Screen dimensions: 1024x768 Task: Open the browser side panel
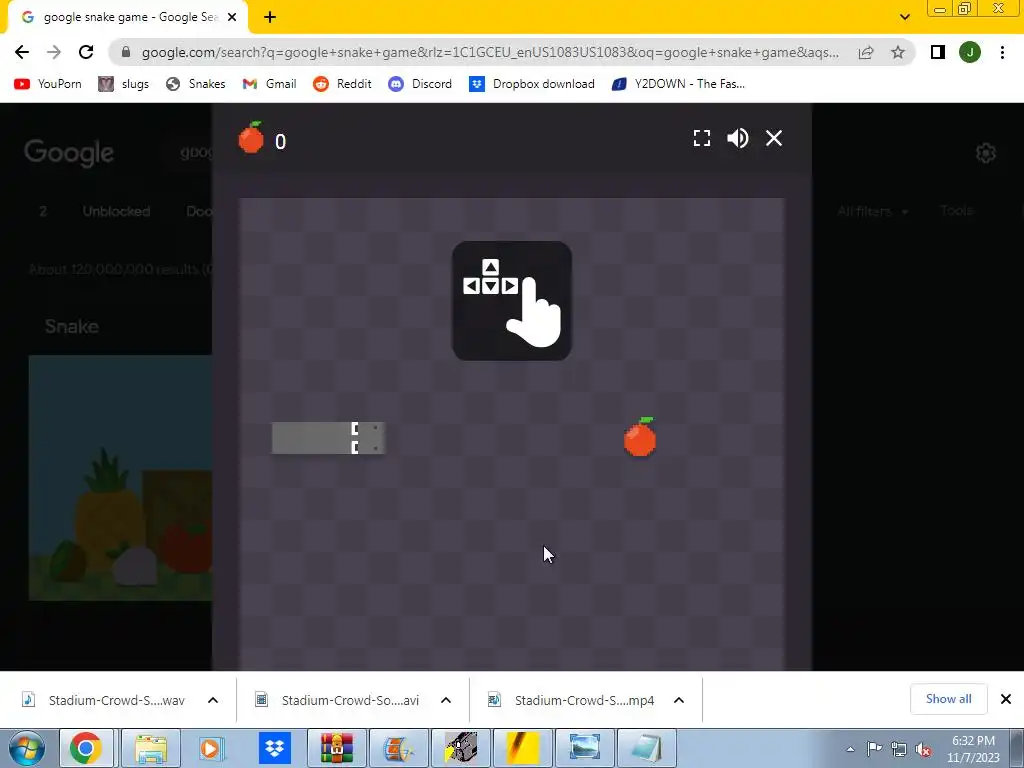(938, 52)
